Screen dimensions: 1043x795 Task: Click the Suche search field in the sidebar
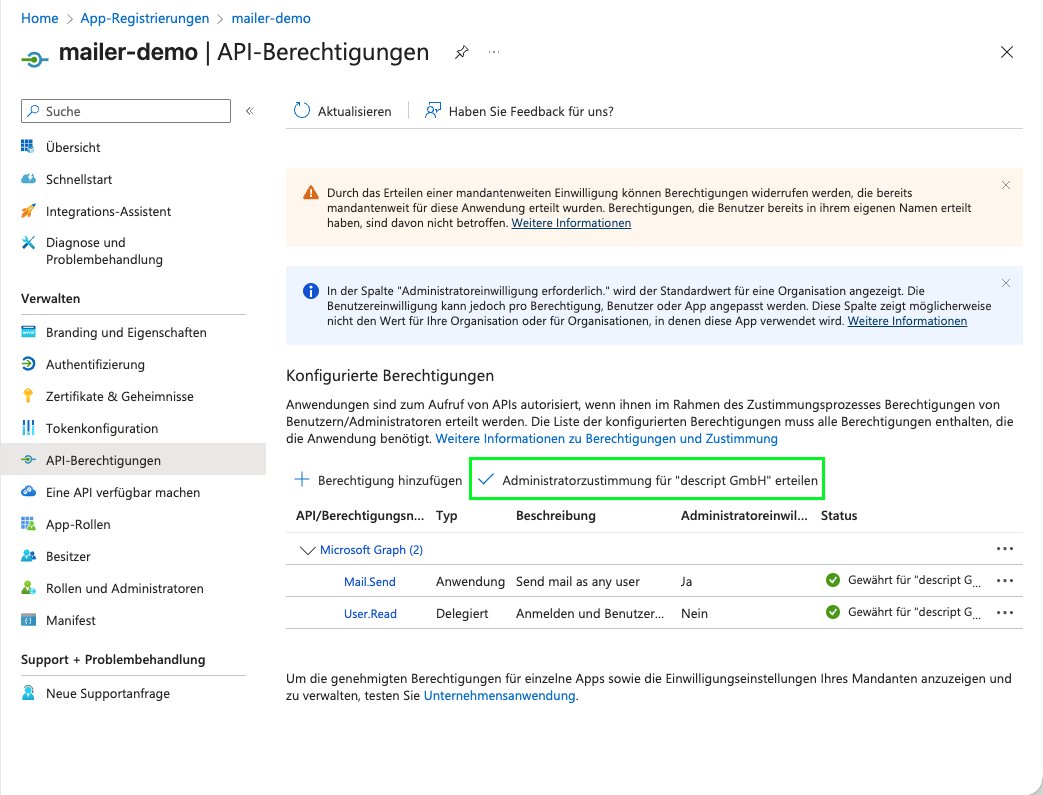click(x=125, y=110)
